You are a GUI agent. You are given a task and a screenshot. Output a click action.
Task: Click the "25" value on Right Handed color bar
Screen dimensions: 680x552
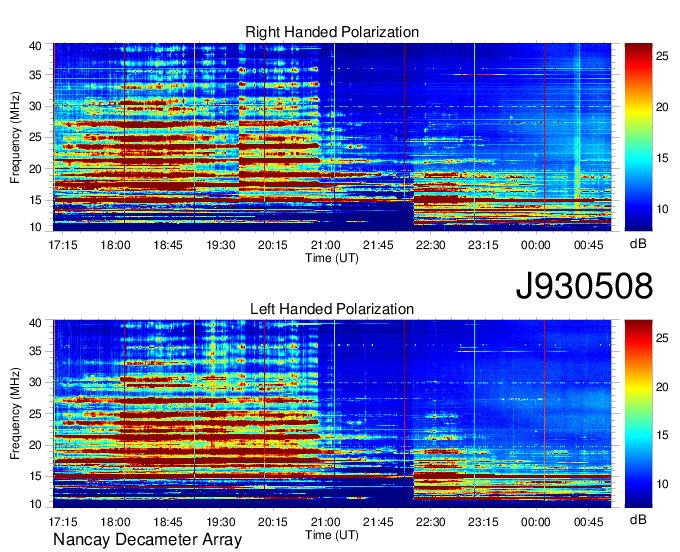click(662, 56)
